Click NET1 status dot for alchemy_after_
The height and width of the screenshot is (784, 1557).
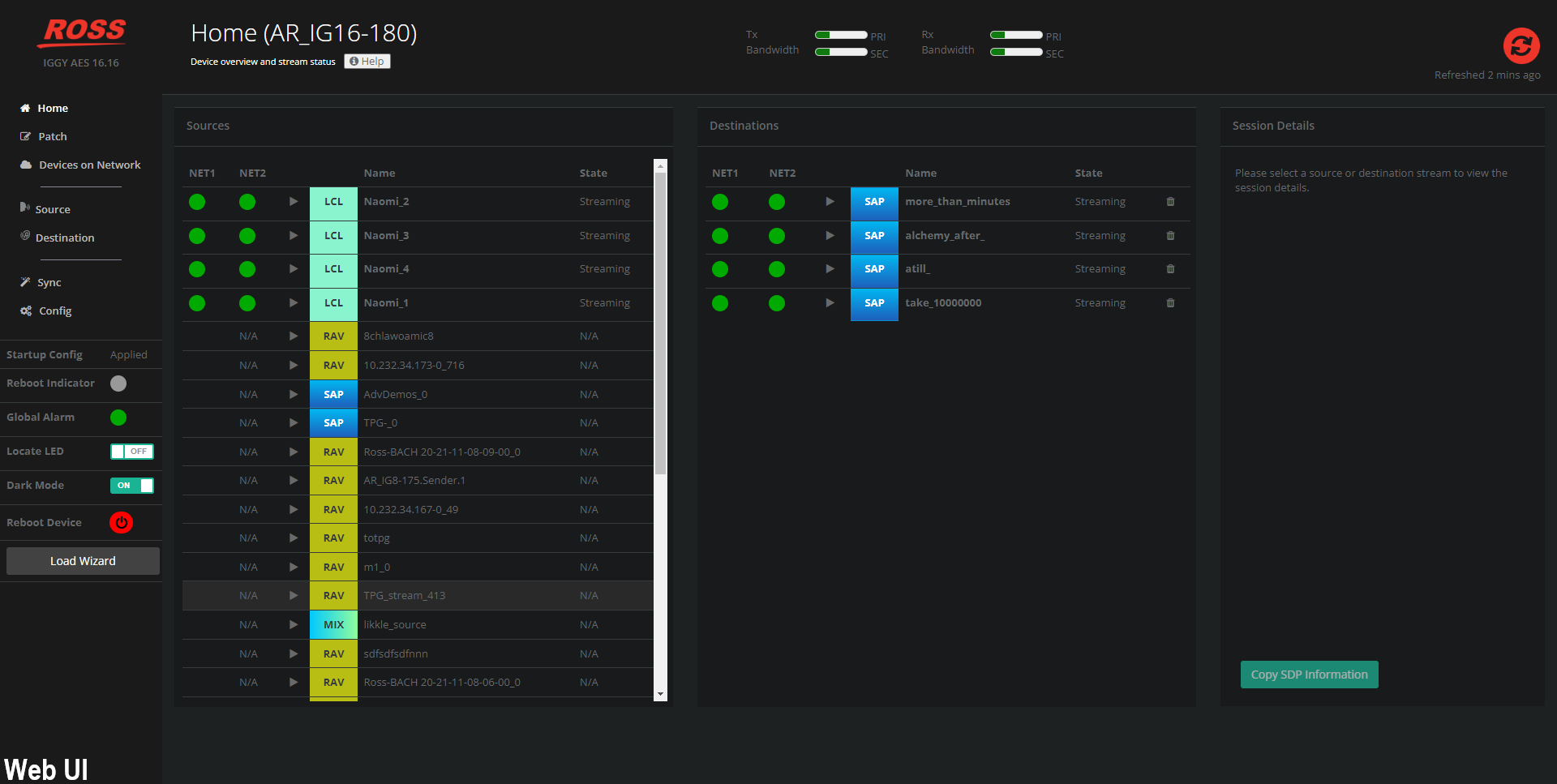click(x=720, y=236)
